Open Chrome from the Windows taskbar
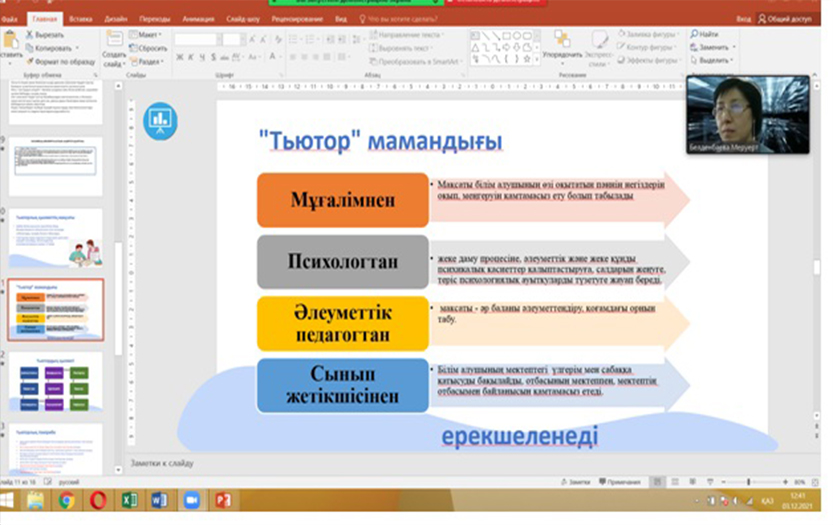The image size is (833, 525). [66, 500]
